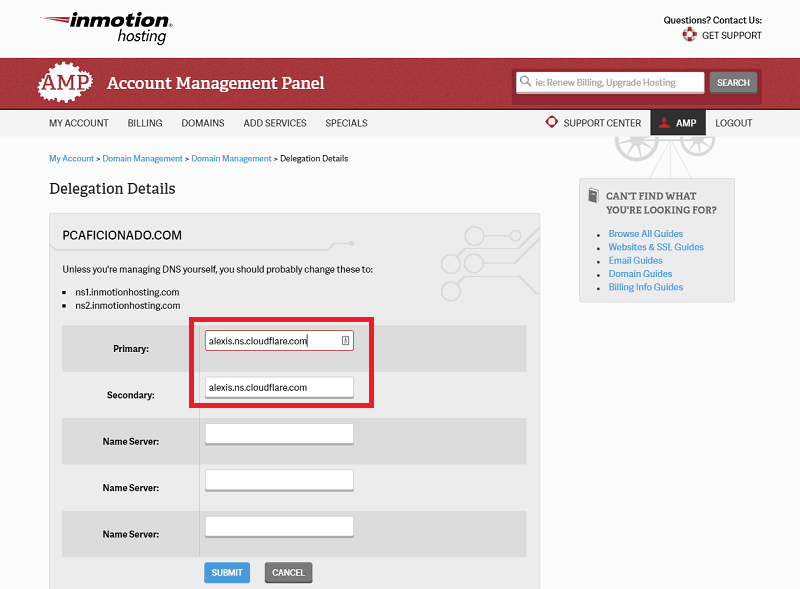
Task: Click the Primary nameserver field
Action: pyautogui.click(x=279, y=340)
